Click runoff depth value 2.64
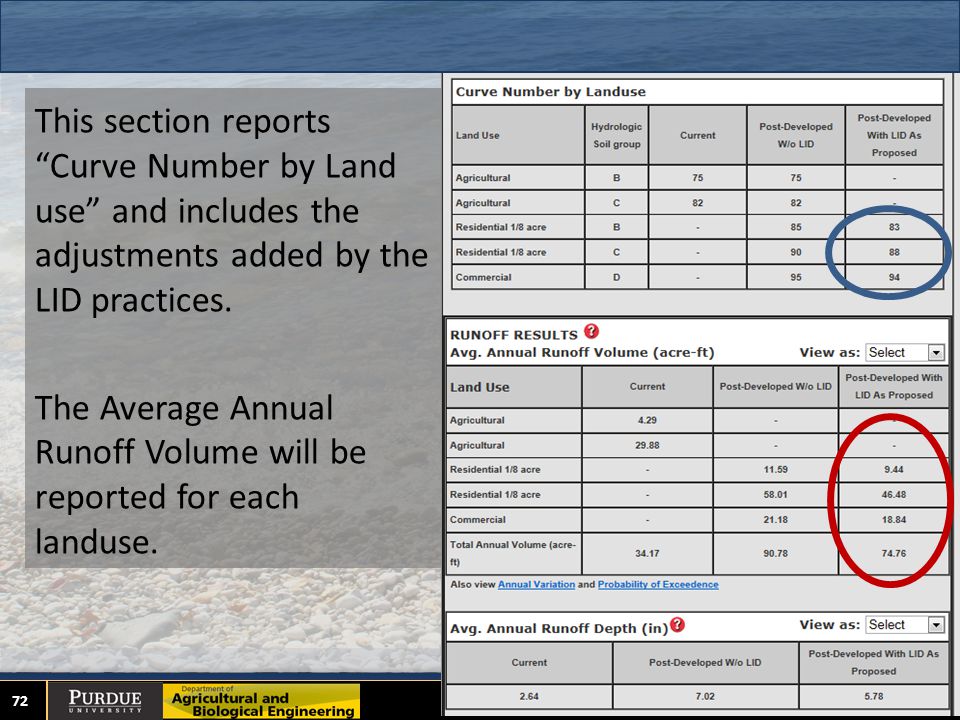This screenshot has height=720, width=960. click(529, 697)
